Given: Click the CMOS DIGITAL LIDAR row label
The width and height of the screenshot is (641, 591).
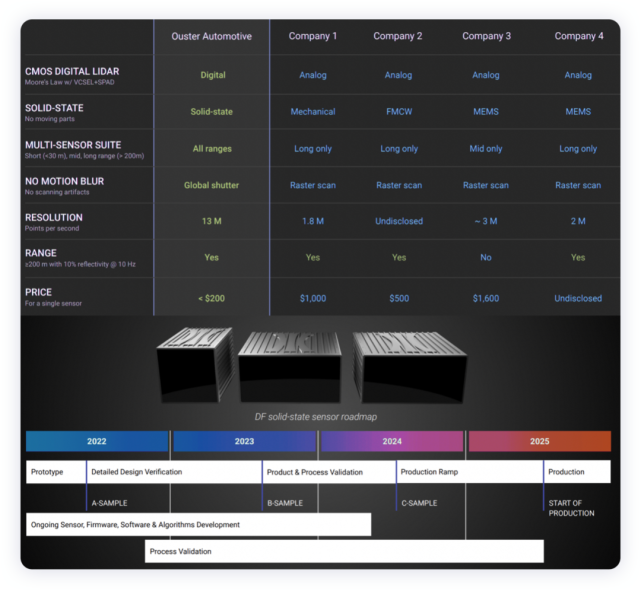Looking at the screenshot, I should coord(72,72).
